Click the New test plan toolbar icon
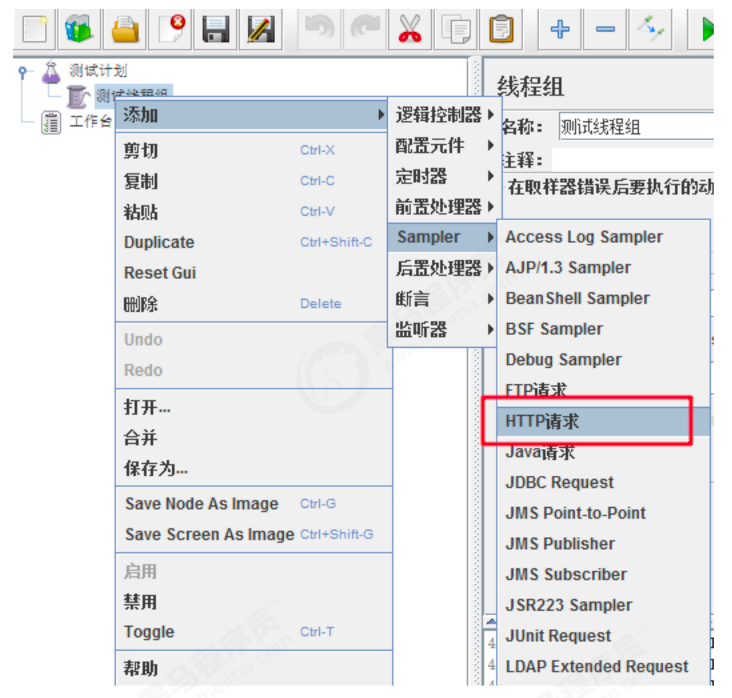Viewport: 732px width, 698px height. 35,29
